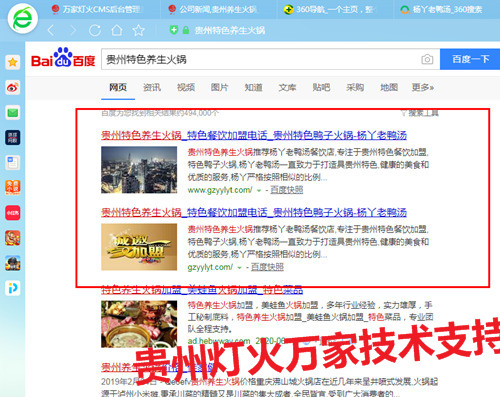Open Weibo icon in left sidebar

click(13, 88)
